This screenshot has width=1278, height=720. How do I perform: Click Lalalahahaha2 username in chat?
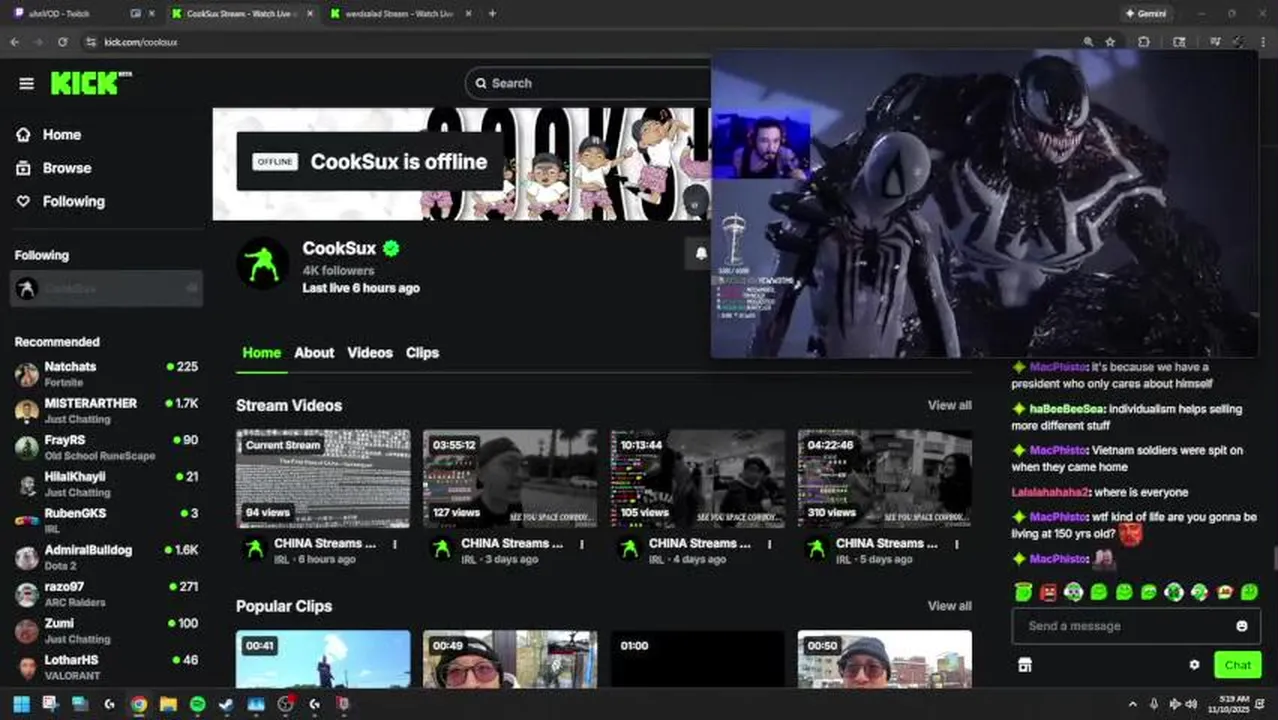1050,492
